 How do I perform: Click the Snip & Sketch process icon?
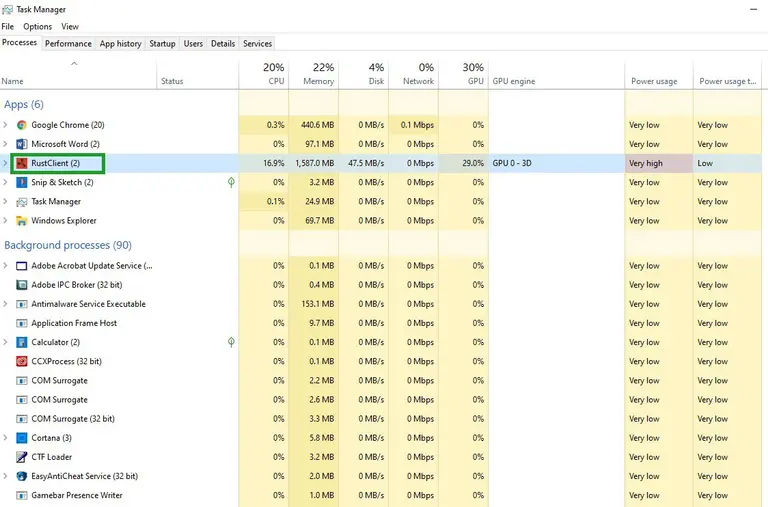coord(22,182)
